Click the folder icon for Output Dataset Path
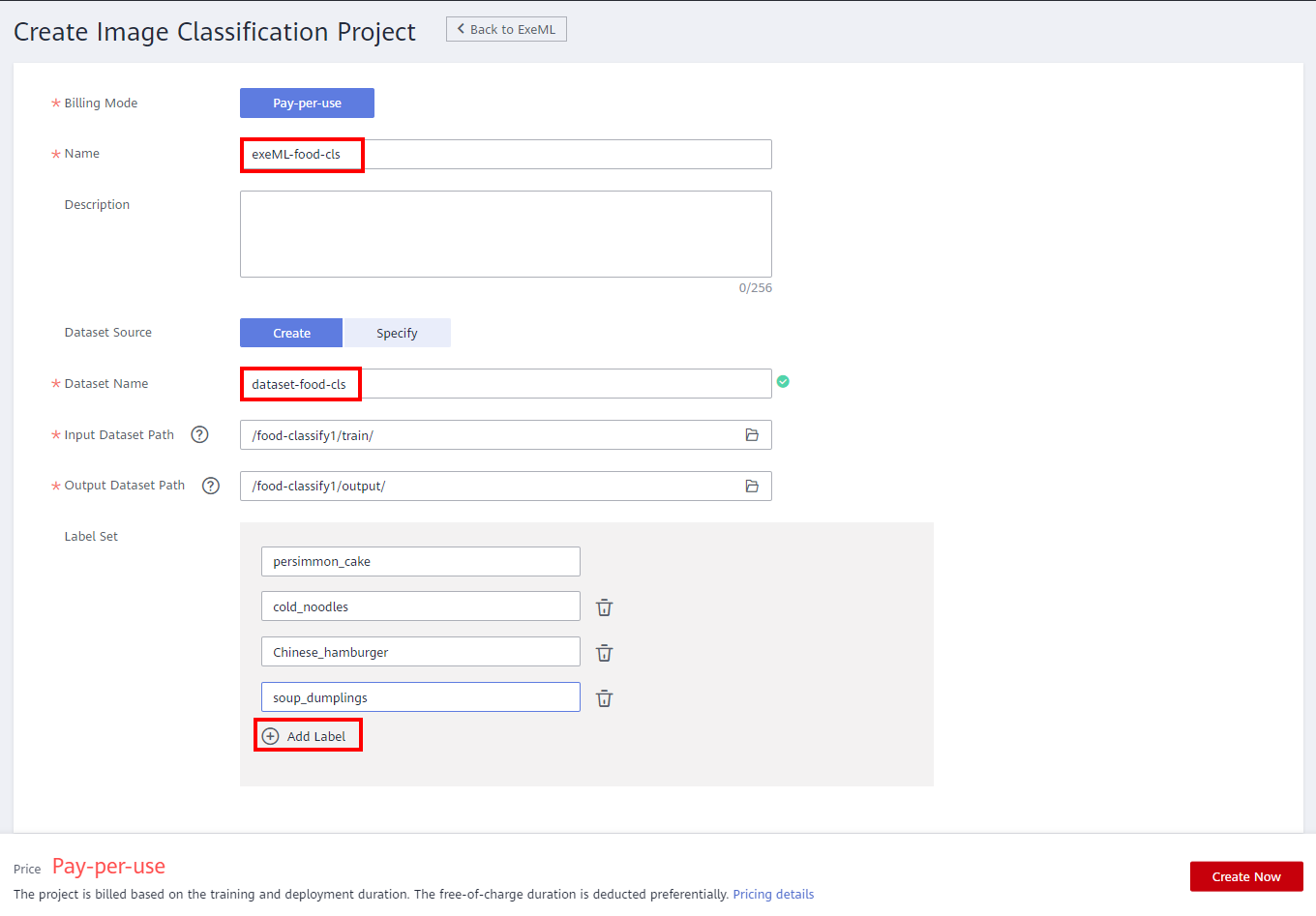The width and height of the screenshot is (1316, 916). tap(751, 487)
